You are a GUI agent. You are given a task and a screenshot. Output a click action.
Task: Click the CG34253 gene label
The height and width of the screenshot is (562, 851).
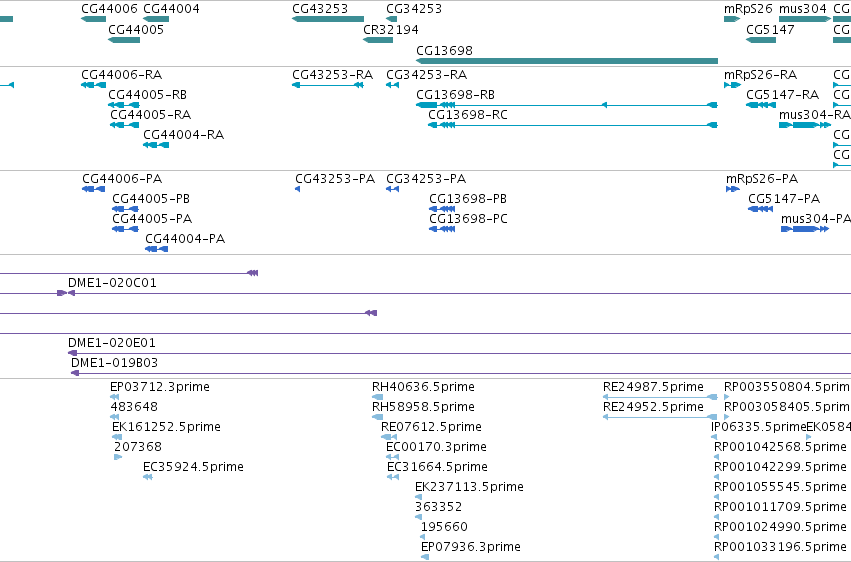pyautogui.click(x=414, y=9)
